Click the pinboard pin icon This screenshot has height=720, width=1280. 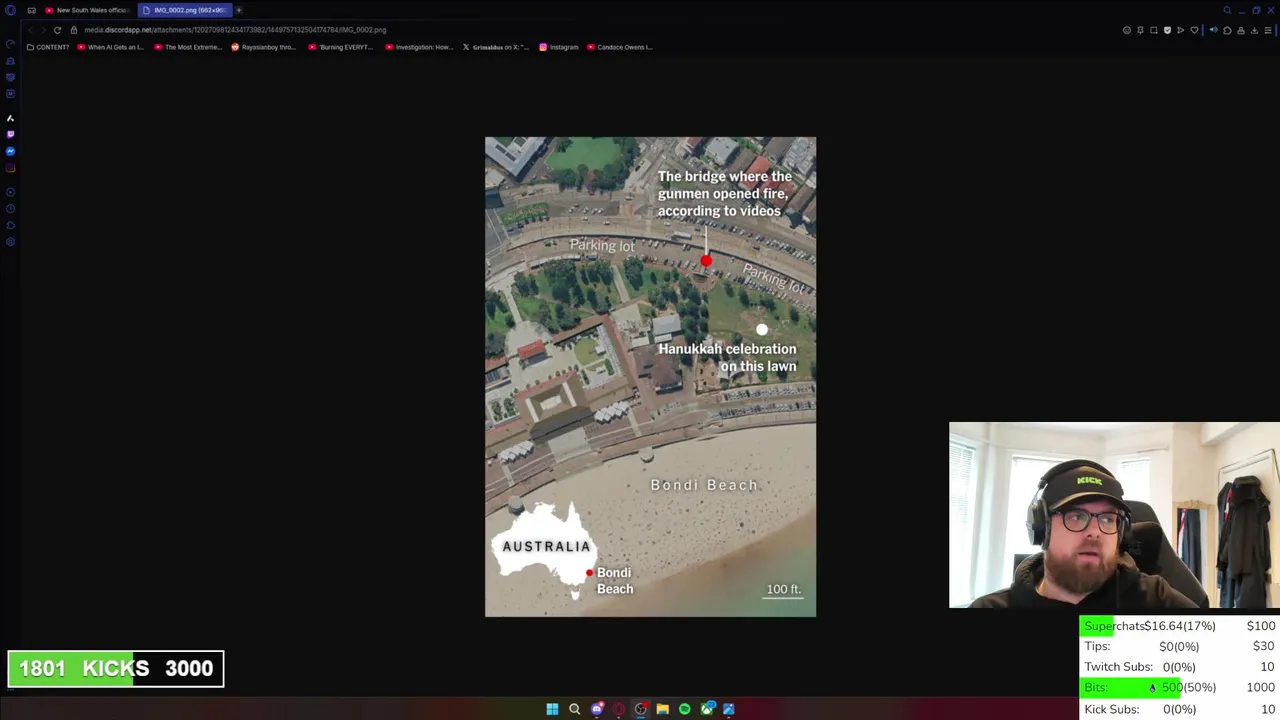coord(1140,30)
